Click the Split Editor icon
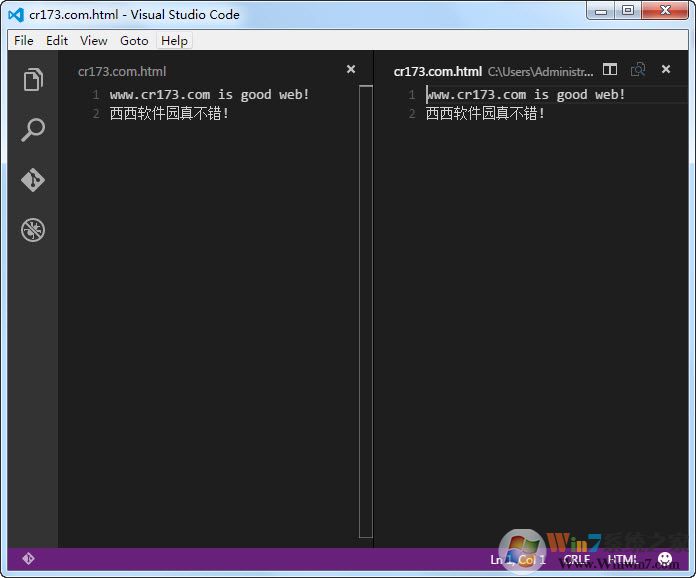The height and width of the screenshot is (578, 696). (610, 70)
